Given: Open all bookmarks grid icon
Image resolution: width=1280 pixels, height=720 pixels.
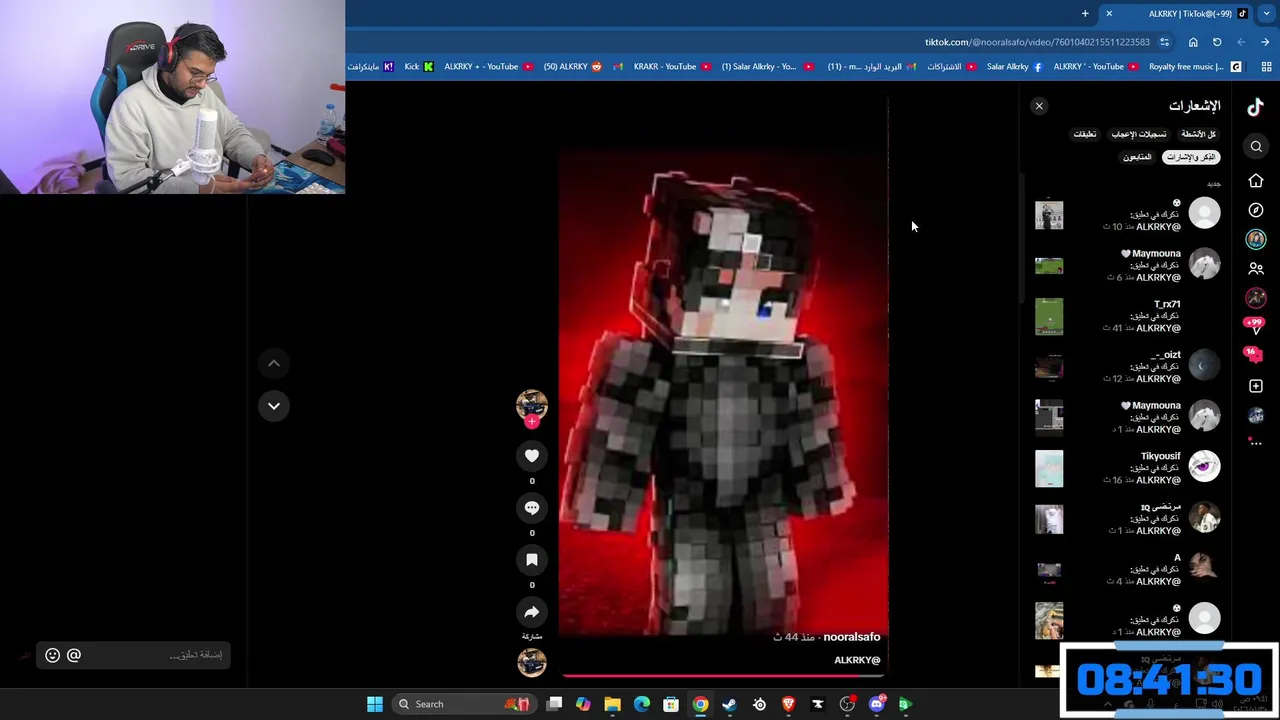Looking at the screenshot, I should (1266, 67).
